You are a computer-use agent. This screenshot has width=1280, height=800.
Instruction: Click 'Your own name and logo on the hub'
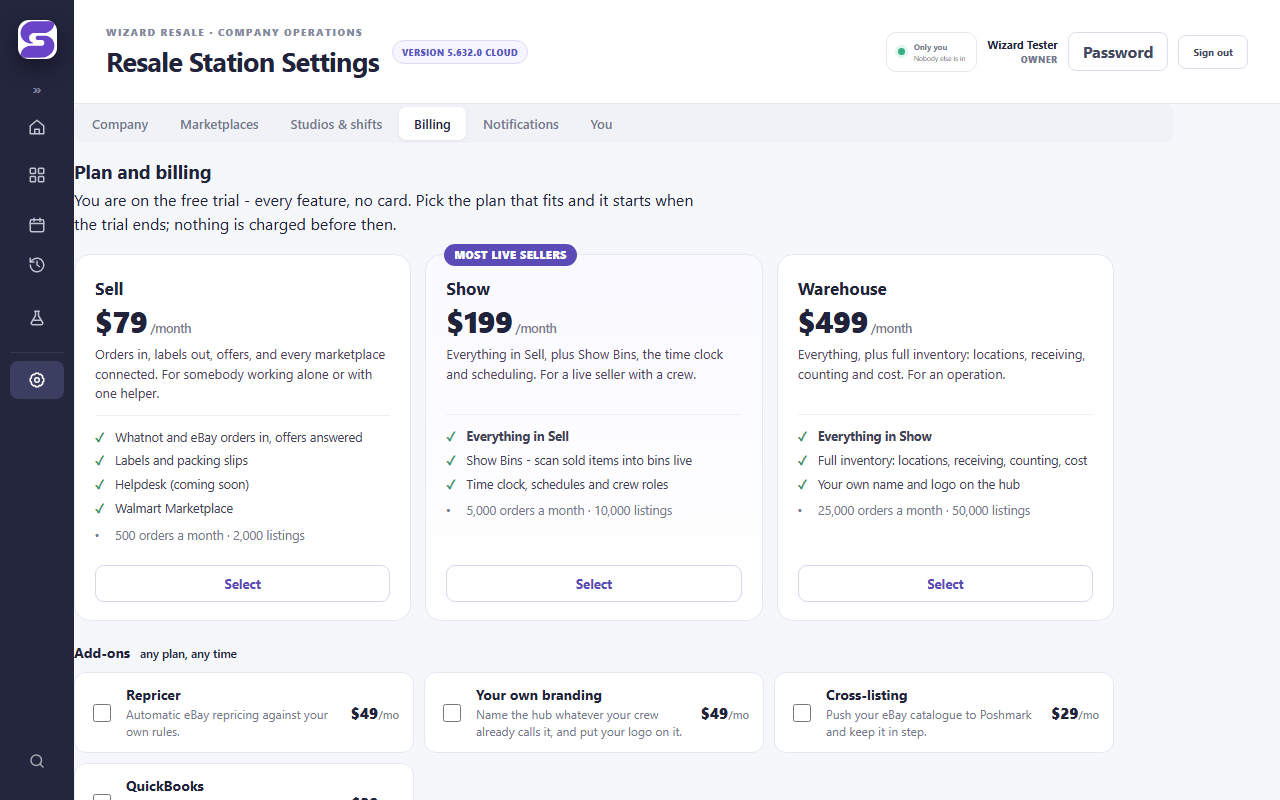coord(919,485)
